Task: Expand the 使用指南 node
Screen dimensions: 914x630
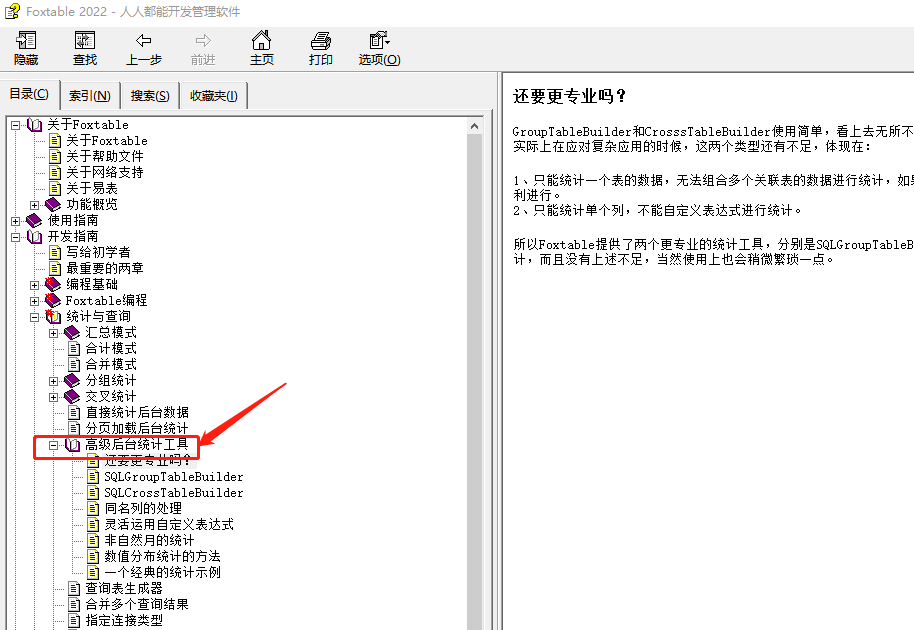Action: click(x=16, y=221)
